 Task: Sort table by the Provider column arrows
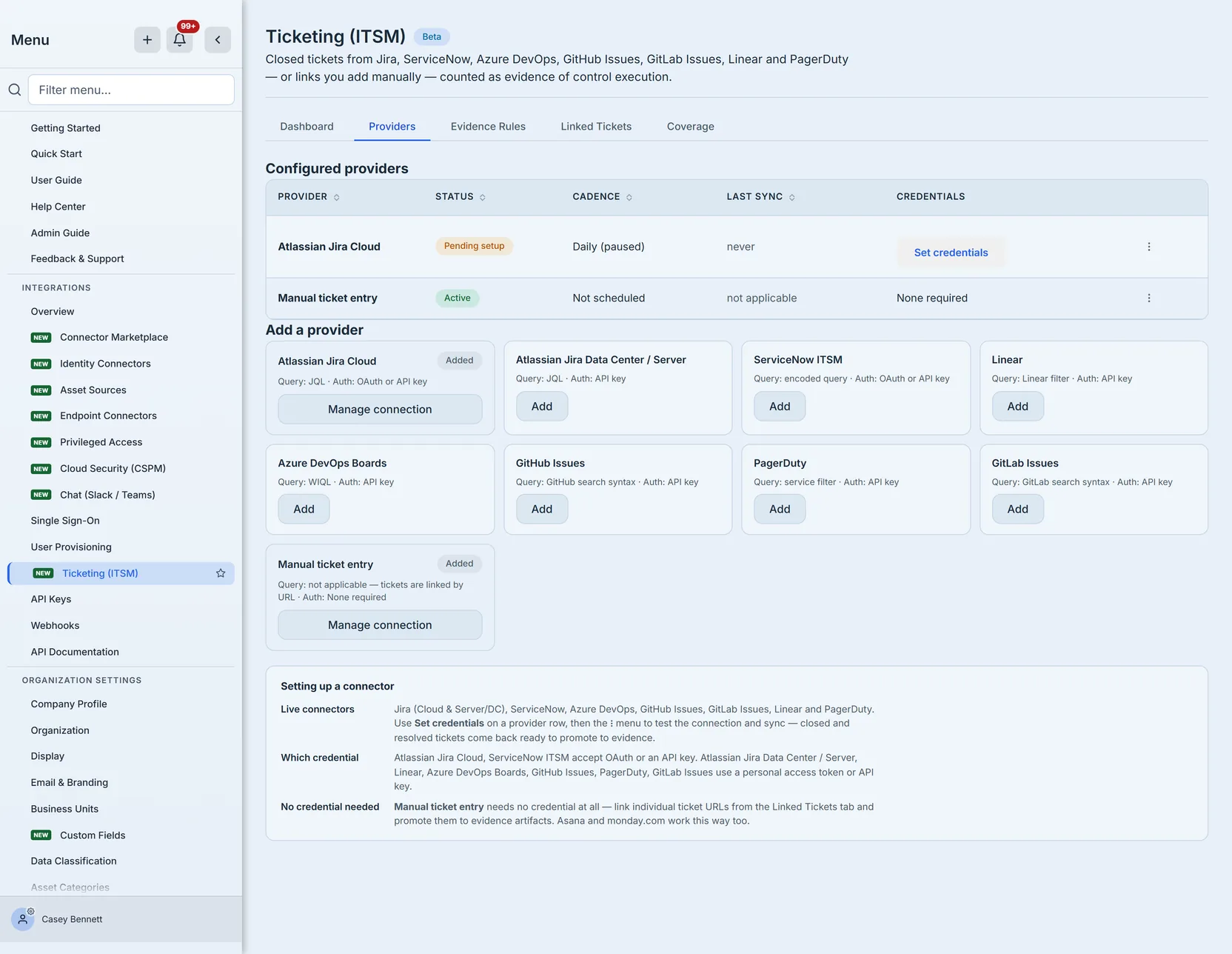tap(337, 197)
